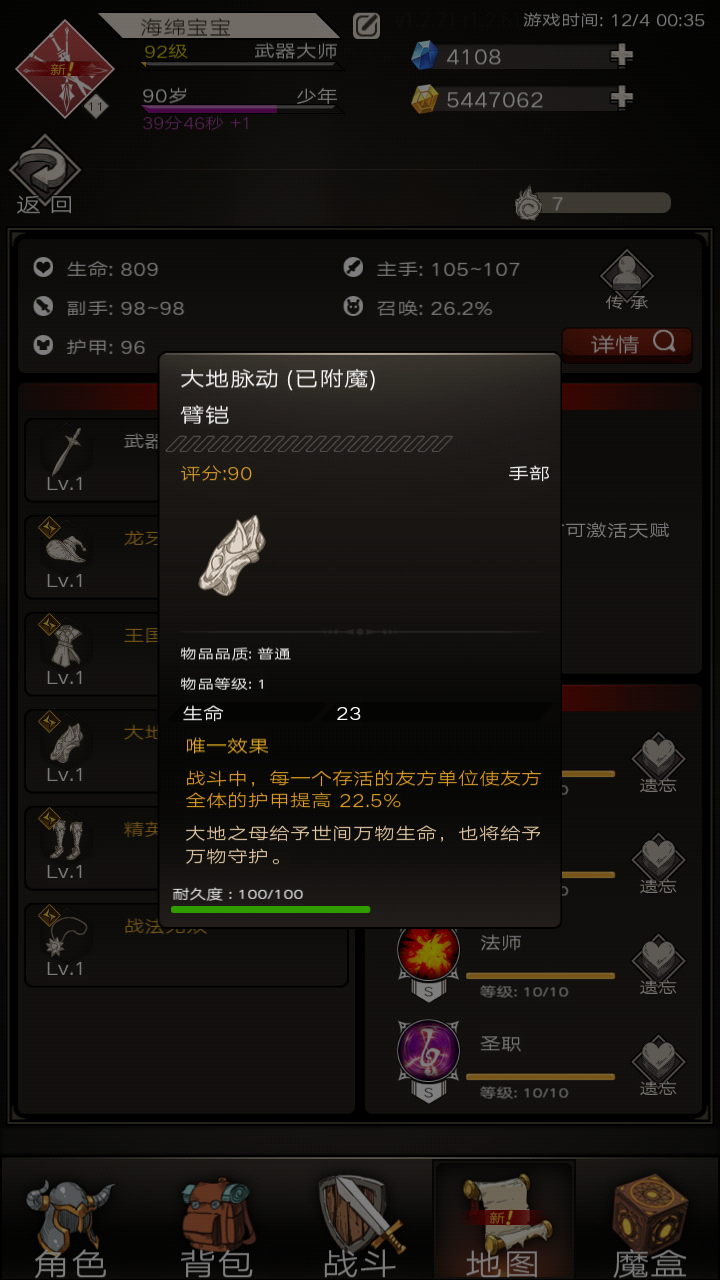Open the edit name pencil icon

pyautogui.click(x=367, y=25)
